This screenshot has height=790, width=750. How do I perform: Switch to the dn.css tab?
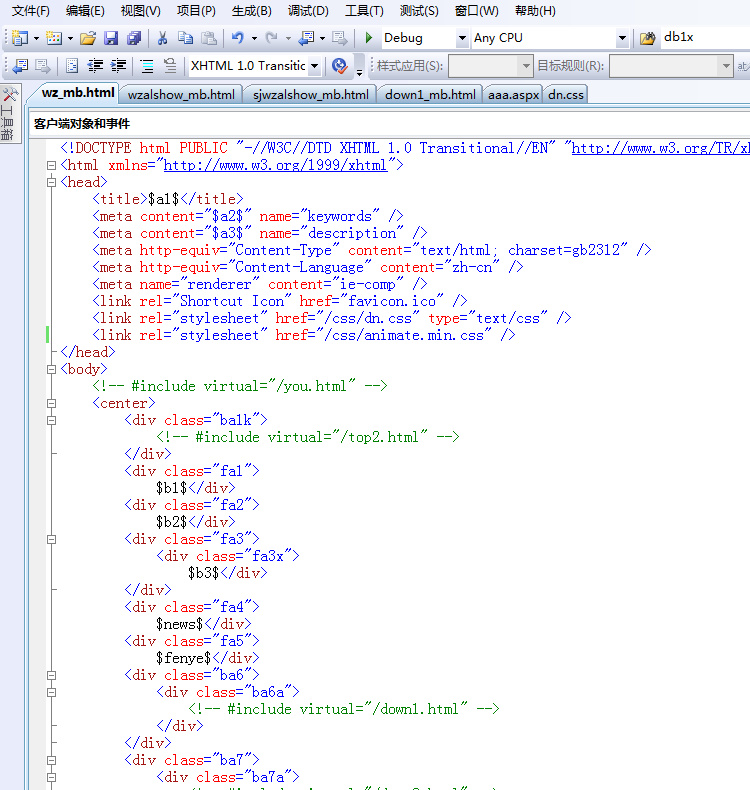(x=566, y=95)
